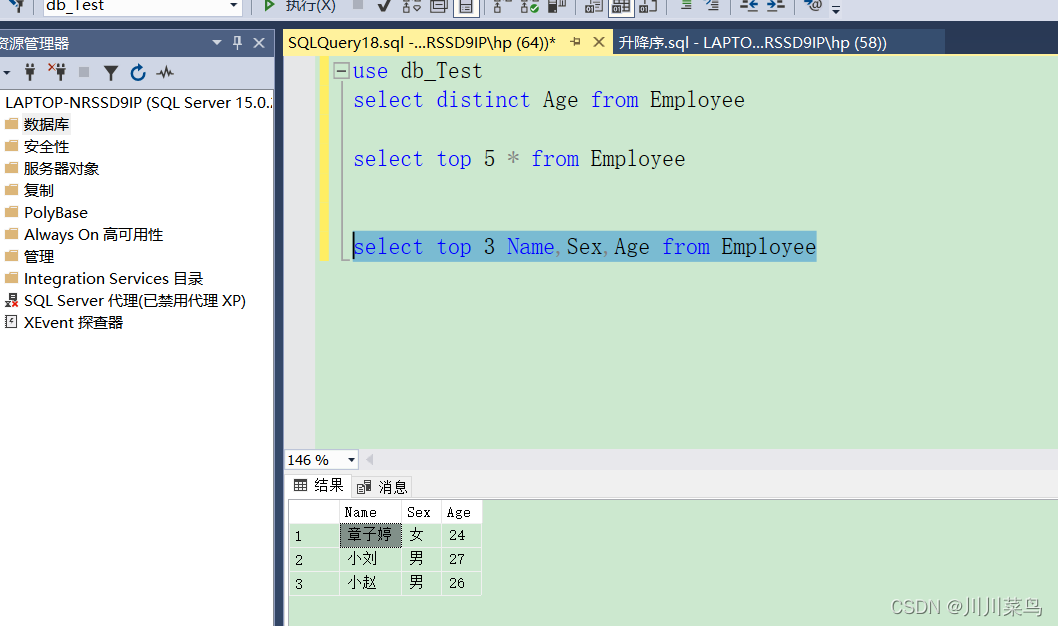Viewport: 1058px width, 626px height.
Task: Open toolbar overflow options arrow
Action: click(x=836, y=9)
